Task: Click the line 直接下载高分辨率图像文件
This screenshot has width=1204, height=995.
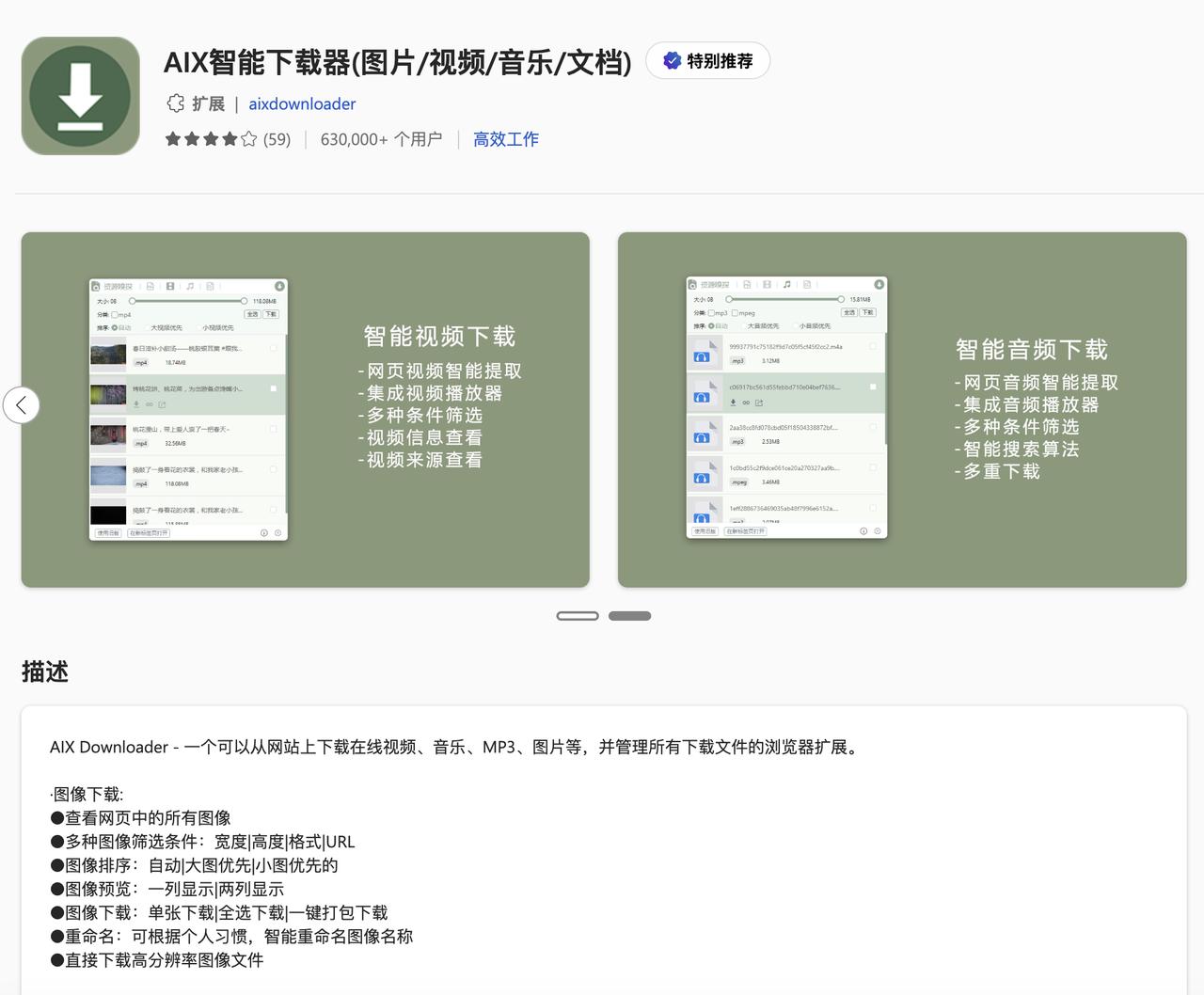Action: coord(156,959)
